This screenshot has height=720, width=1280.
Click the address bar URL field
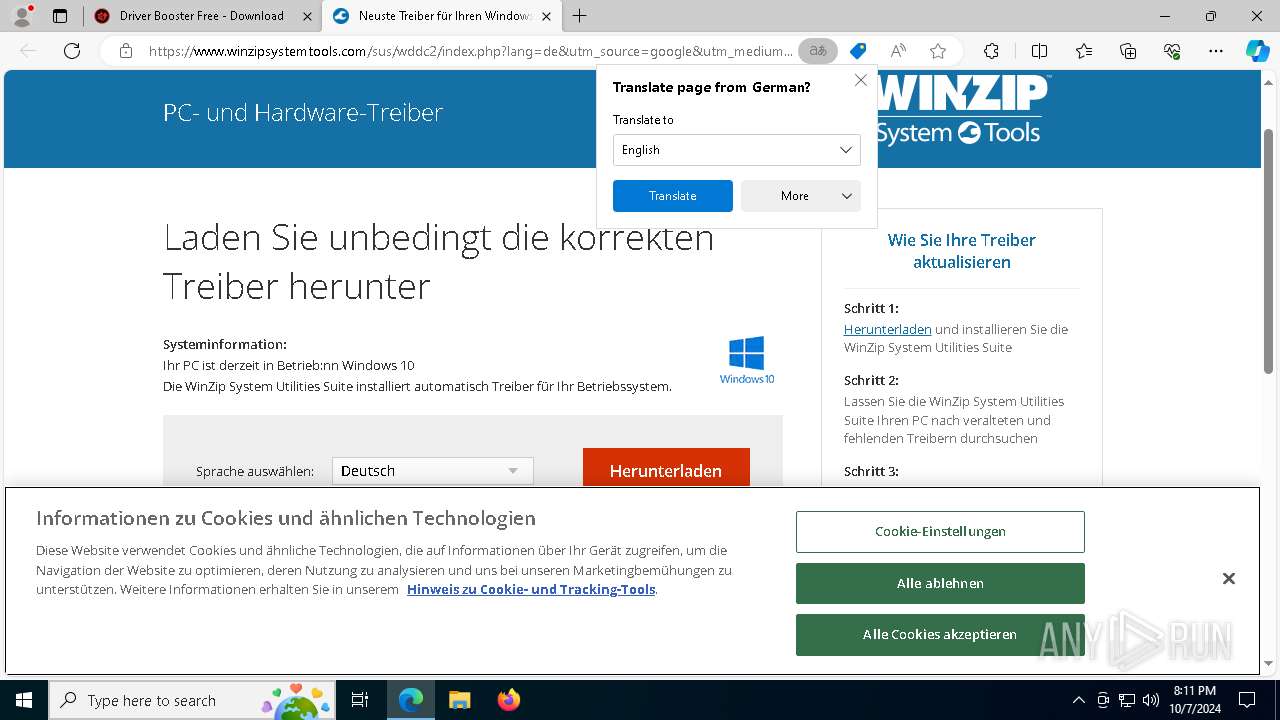coord(470,51)
